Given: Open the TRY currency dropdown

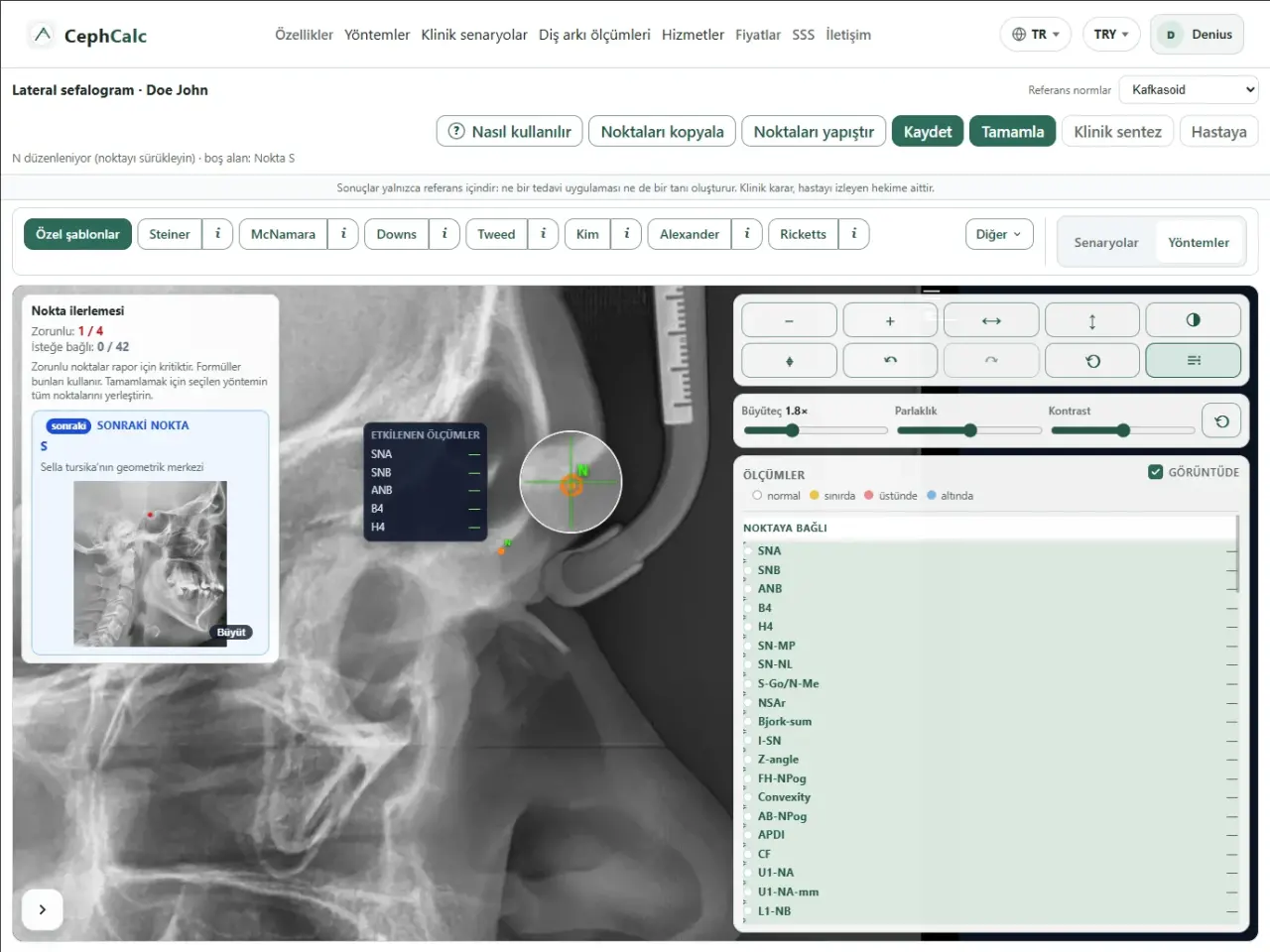Looking at the screenshot, I should (x=1111, y=35).
